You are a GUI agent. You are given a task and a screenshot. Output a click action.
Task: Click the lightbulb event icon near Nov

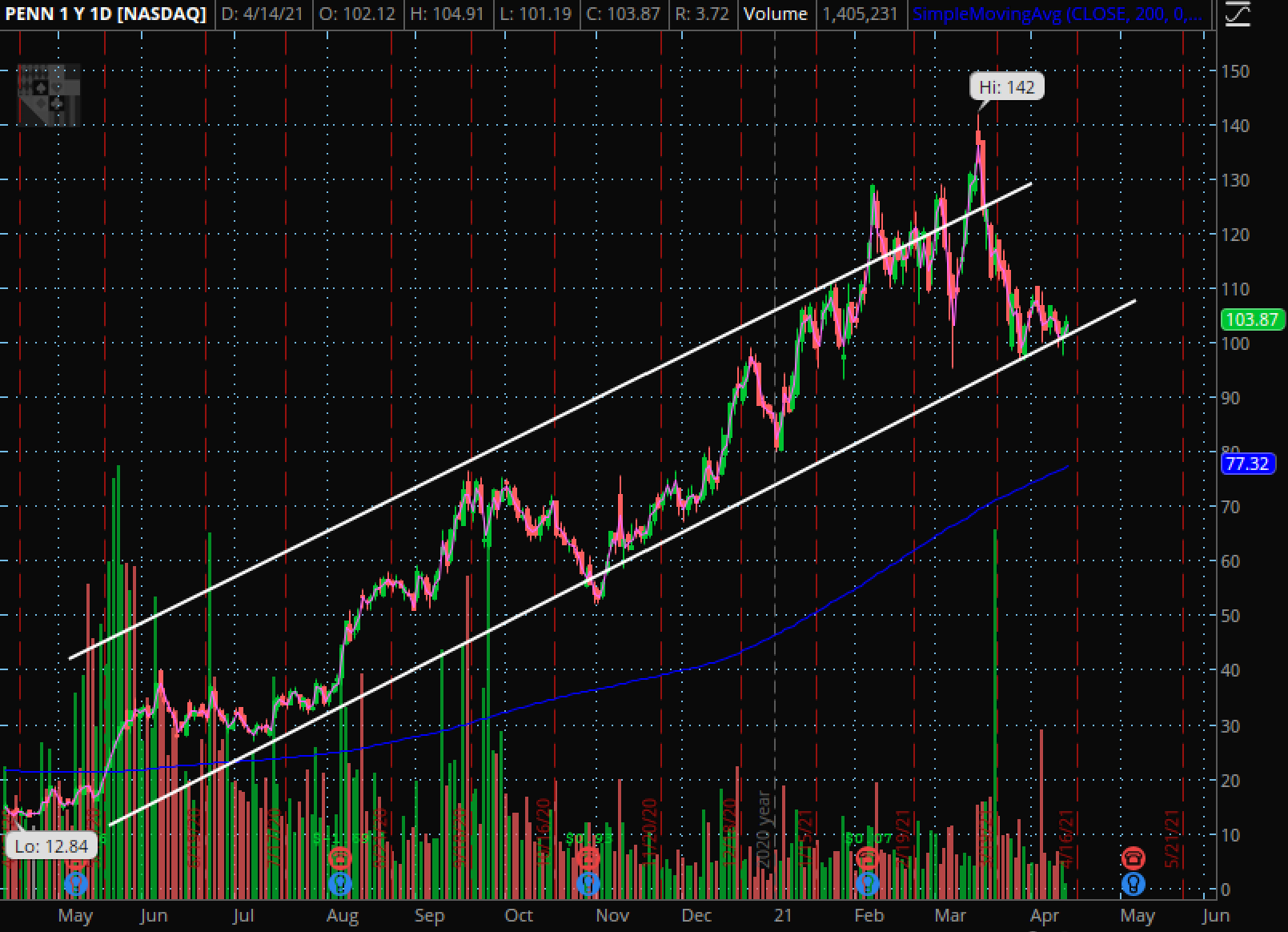coord(588,885)
